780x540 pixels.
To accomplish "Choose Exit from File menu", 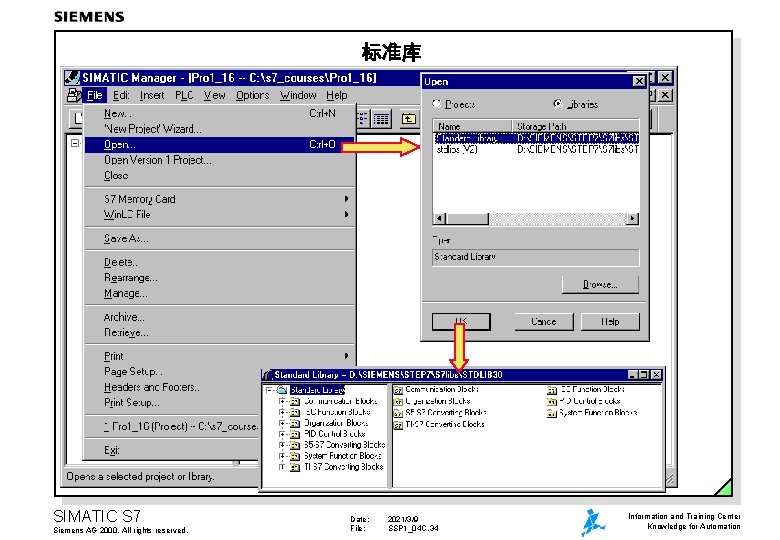I will [x=172, y=450].
